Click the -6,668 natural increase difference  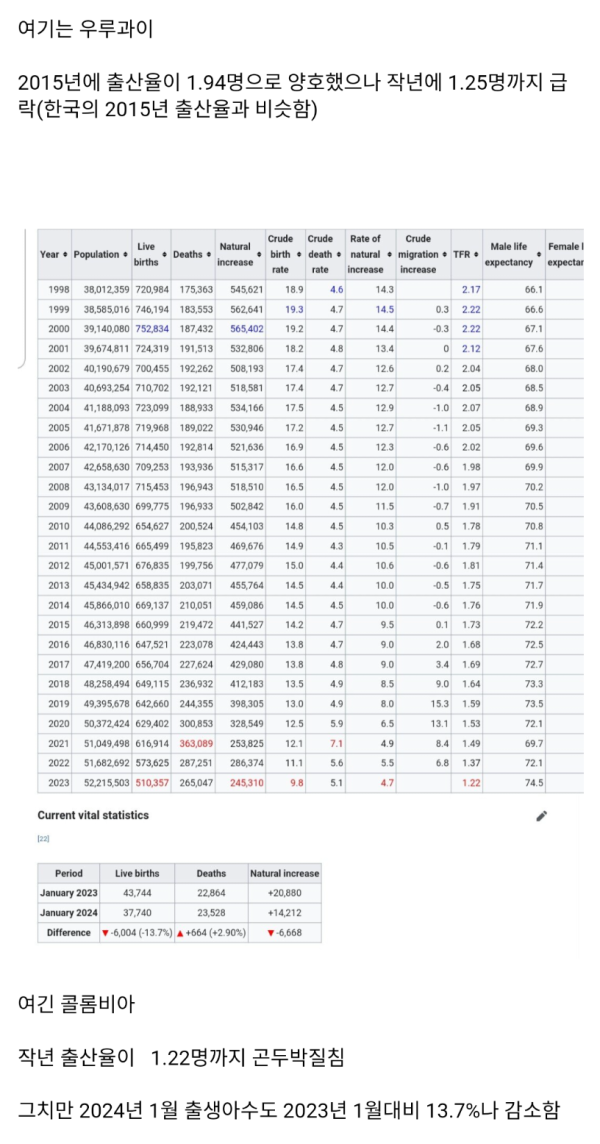(285, 933)
